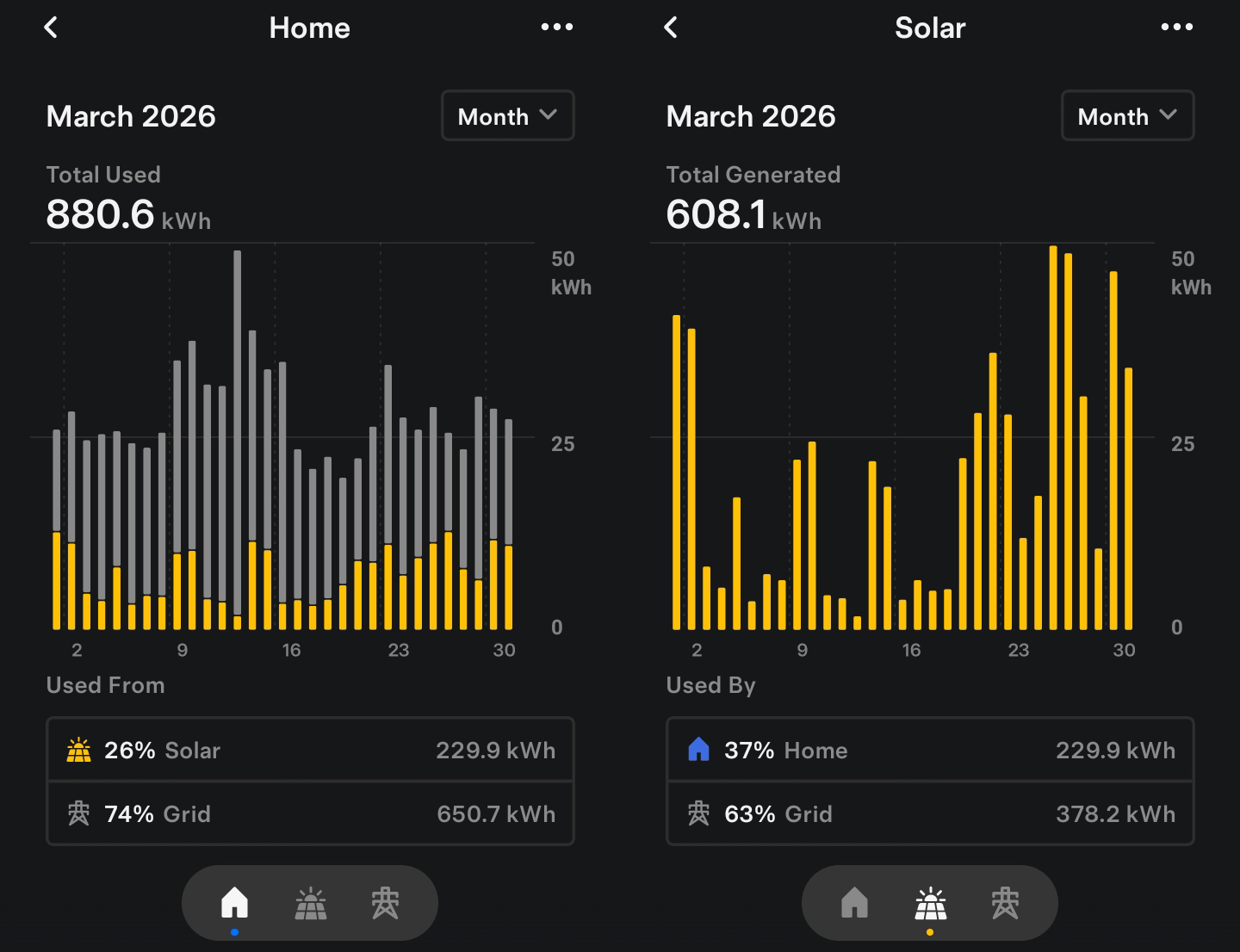Open more options on Home screen

click(x=556, y=28)
